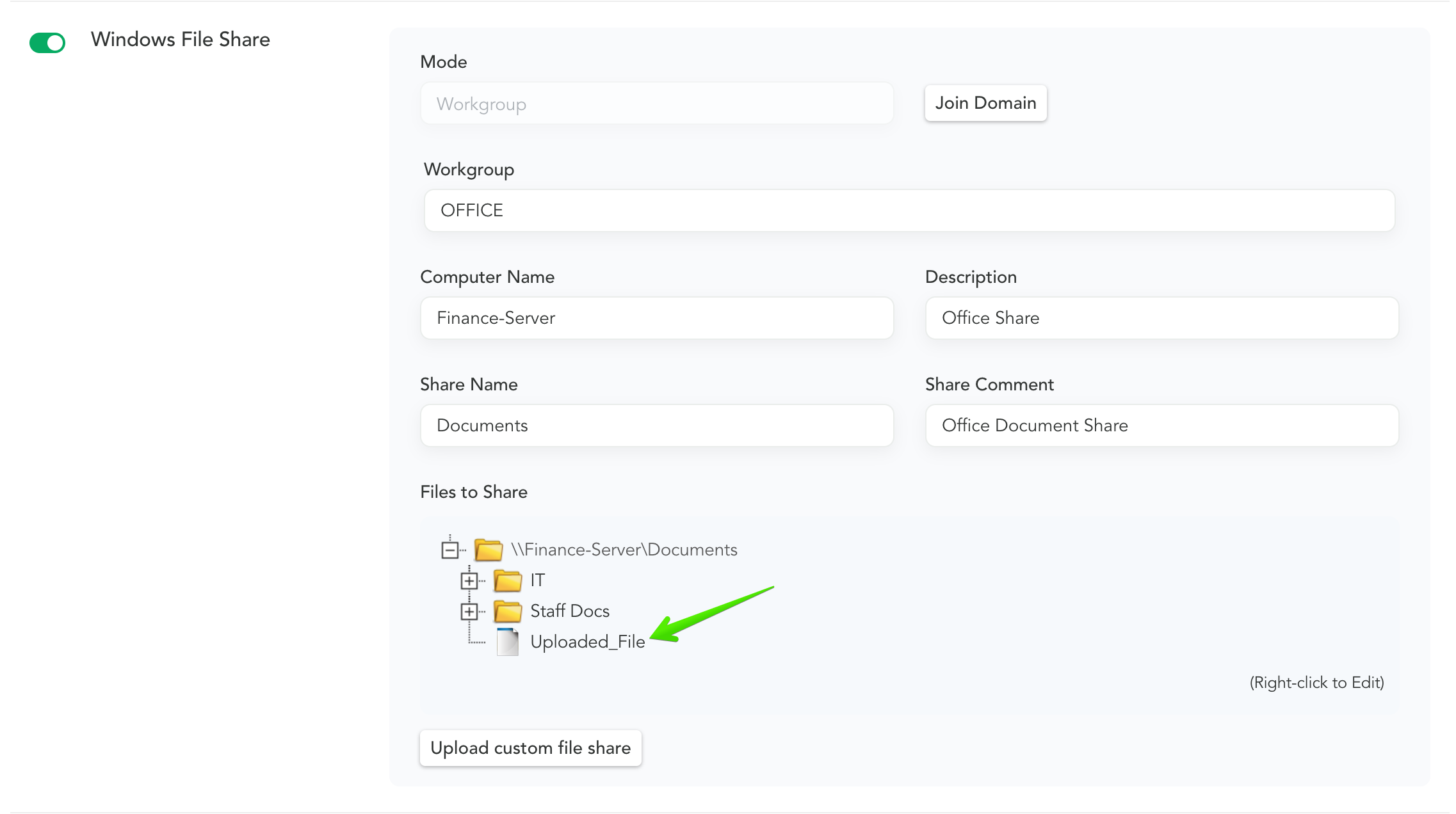Click the Computer Name label
This screenshot has height=814, width=1456.
(x=487, y=277)
